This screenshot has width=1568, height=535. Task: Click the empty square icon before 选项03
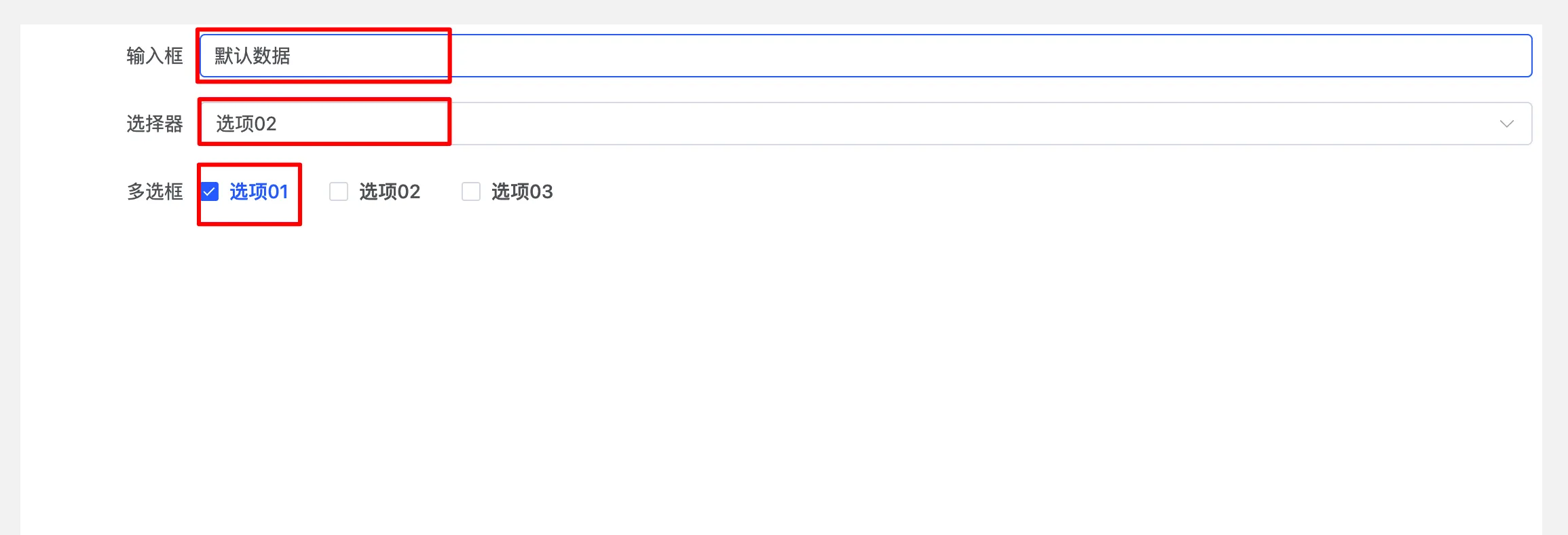471,192
